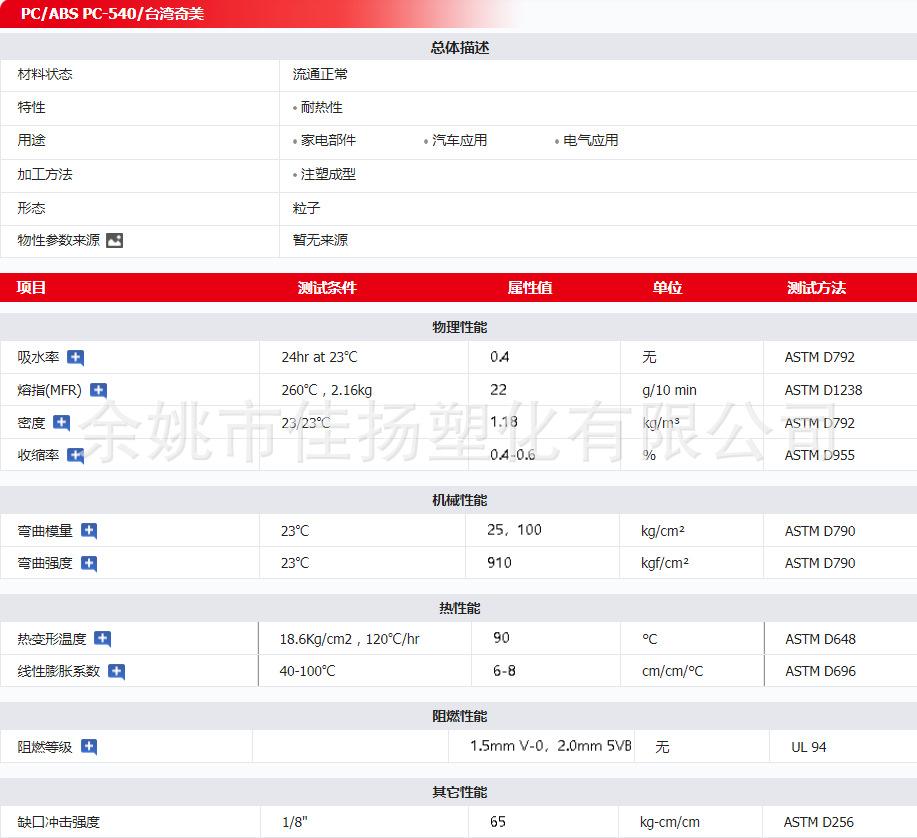This screenshot has width=917, height=838.
Task: Click the plus icon beside 密度
Action: click(x=61, y=423)
